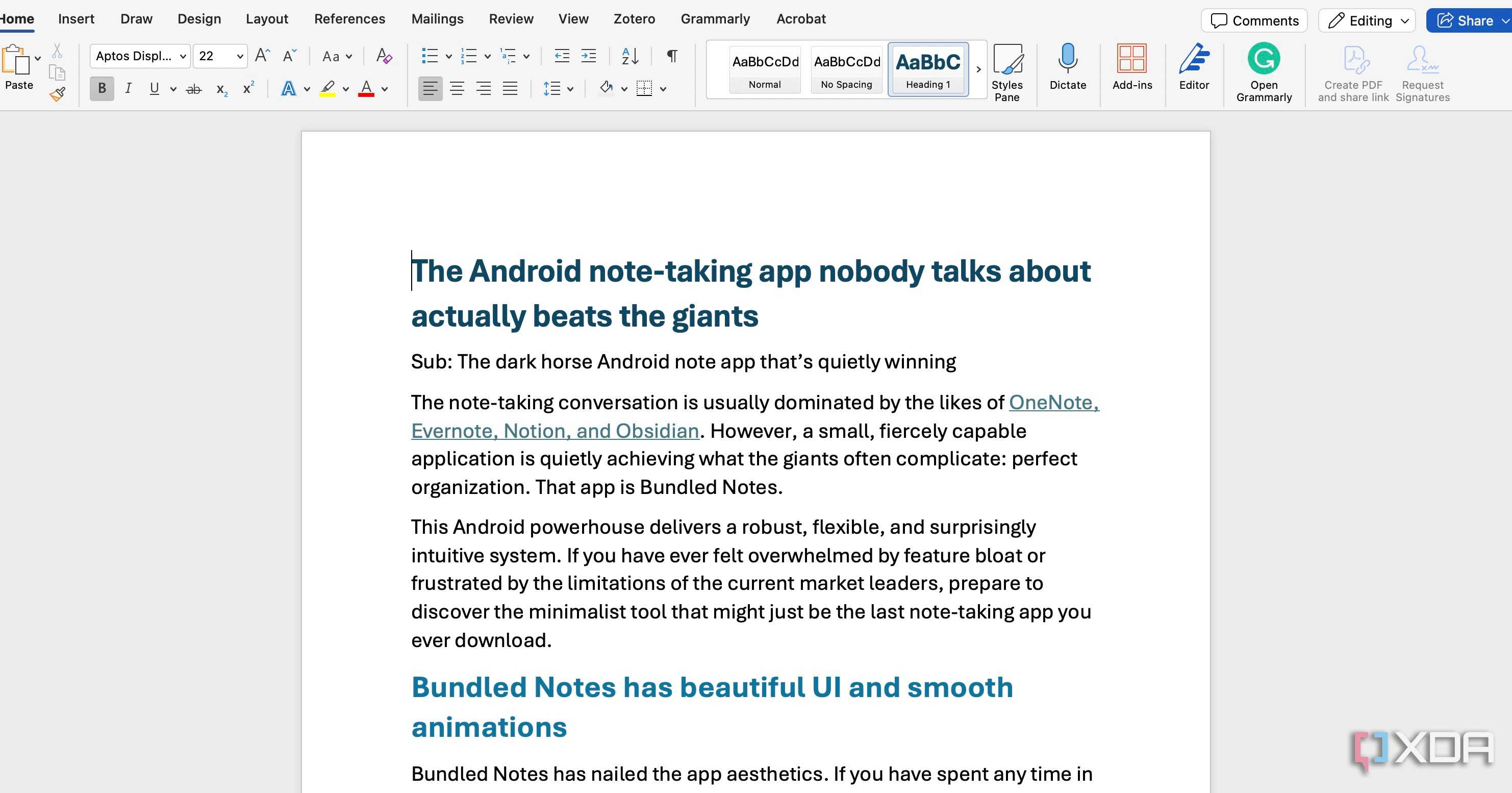Image resolution: width=1512 pixels, height=793 pixels.
Task: Open the Zotero tab
Action: tap(634, 19)
